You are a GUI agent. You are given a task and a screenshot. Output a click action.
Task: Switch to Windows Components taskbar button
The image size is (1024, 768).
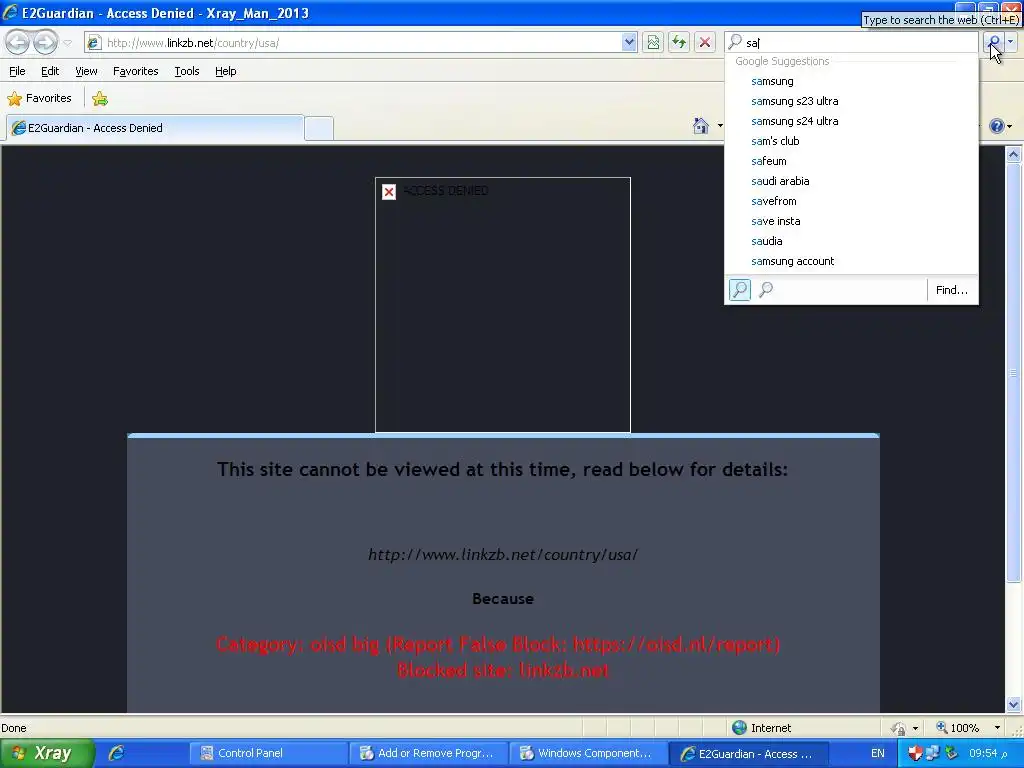(588, 753)
